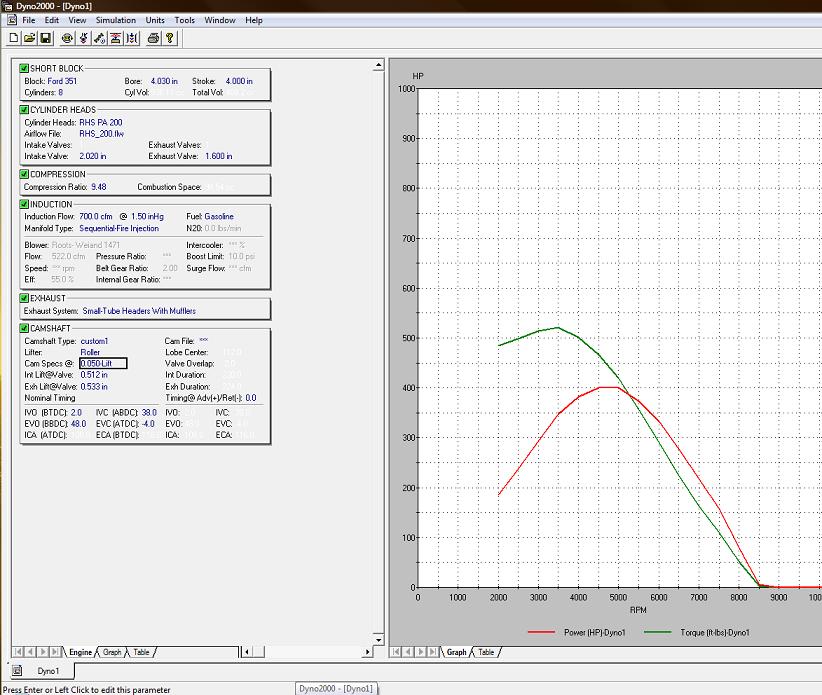Open Manifold Type Sequential-Fire Injection choice
822x695 pixels.
tap(119, 229)
